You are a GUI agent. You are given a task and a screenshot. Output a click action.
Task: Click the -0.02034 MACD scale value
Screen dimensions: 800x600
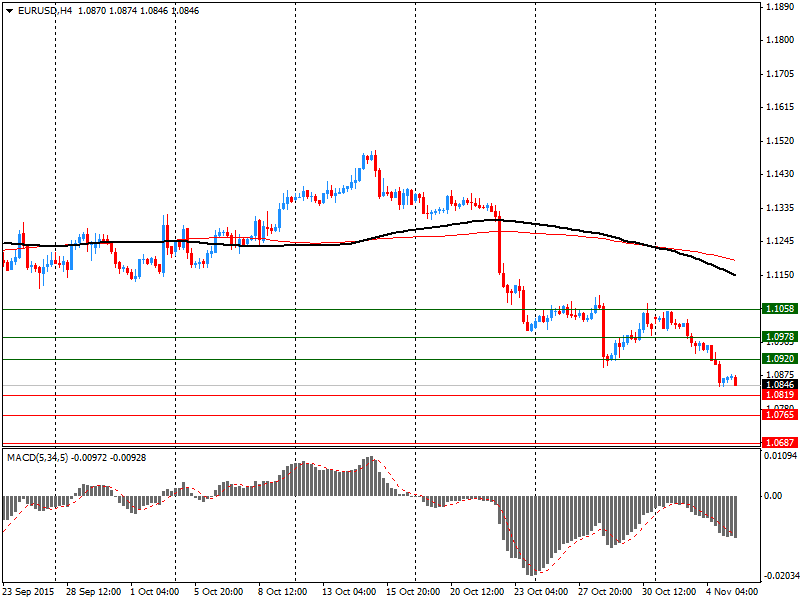781,577
